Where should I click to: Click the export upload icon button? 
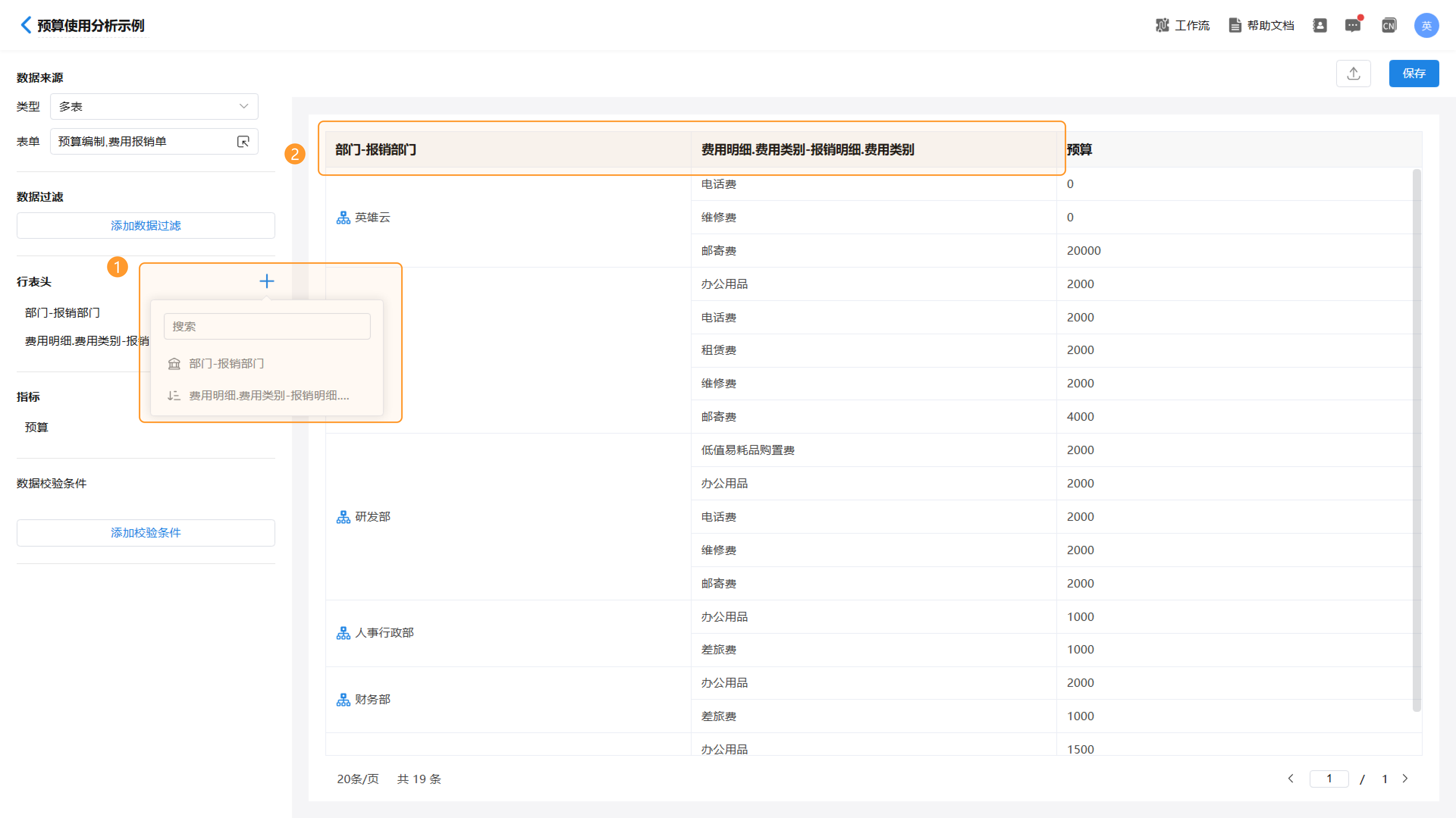point(1354,74)
